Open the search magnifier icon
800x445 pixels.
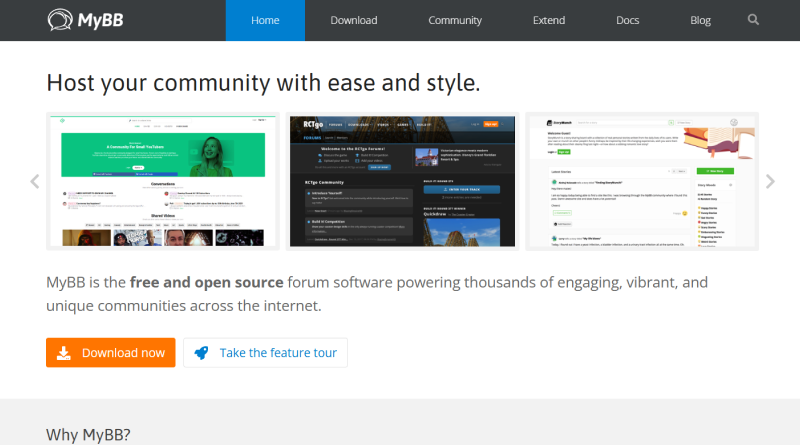click(753, 20)
